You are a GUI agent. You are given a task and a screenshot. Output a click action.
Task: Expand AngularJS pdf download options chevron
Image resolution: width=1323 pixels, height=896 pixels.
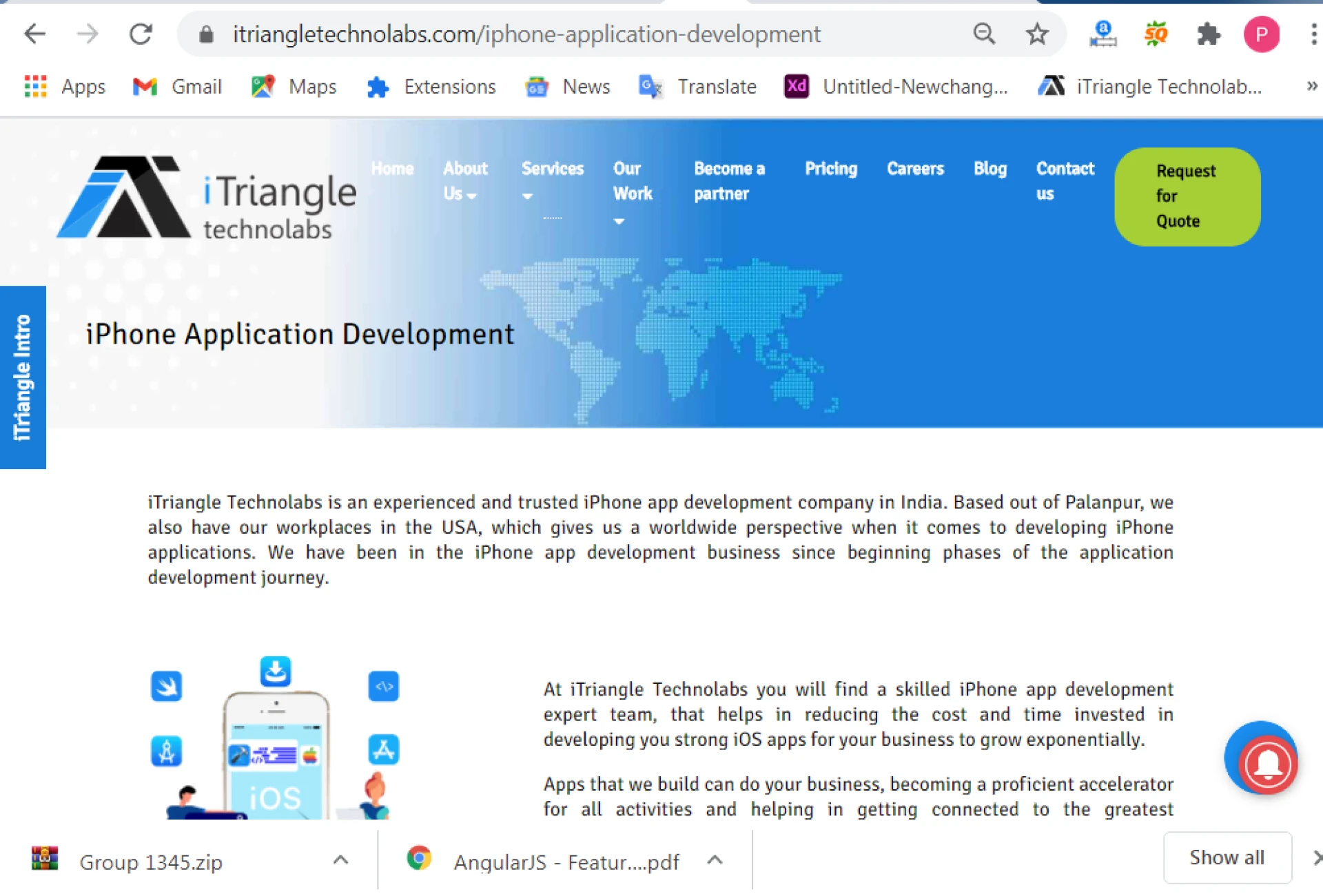coord(715,859)
